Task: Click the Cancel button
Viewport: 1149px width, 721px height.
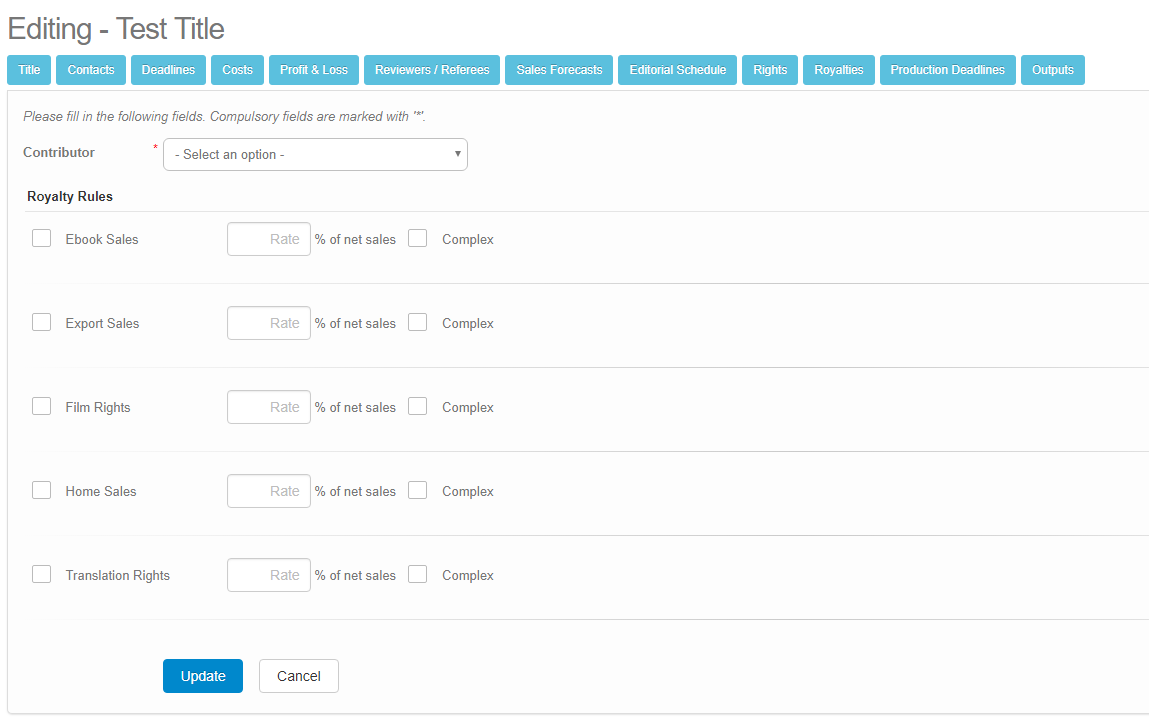Action: pyautogui.click(x=299, y=676)
